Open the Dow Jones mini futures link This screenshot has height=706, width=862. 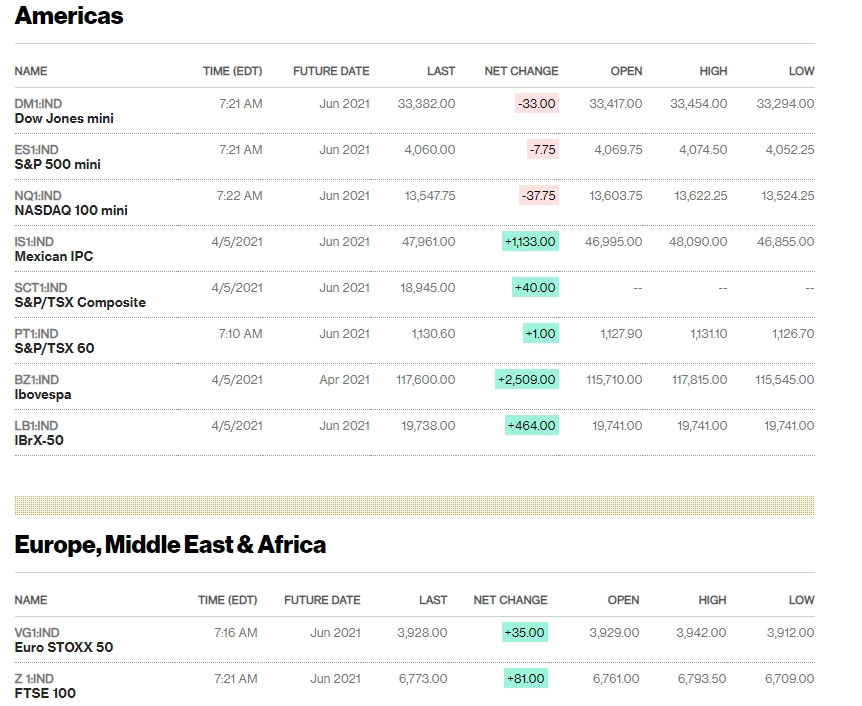(x=64, y=118)
